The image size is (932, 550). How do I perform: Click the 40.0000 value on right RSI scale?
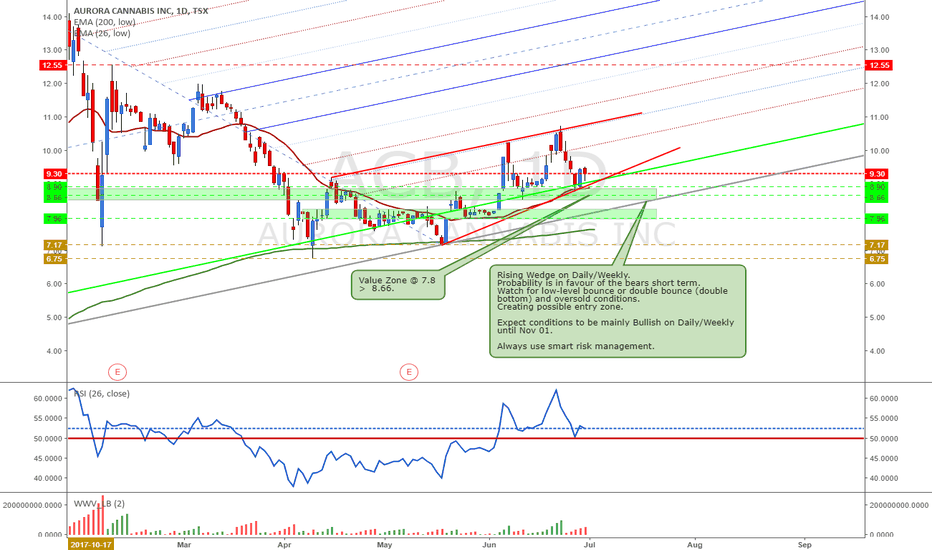tap(883, 478)
